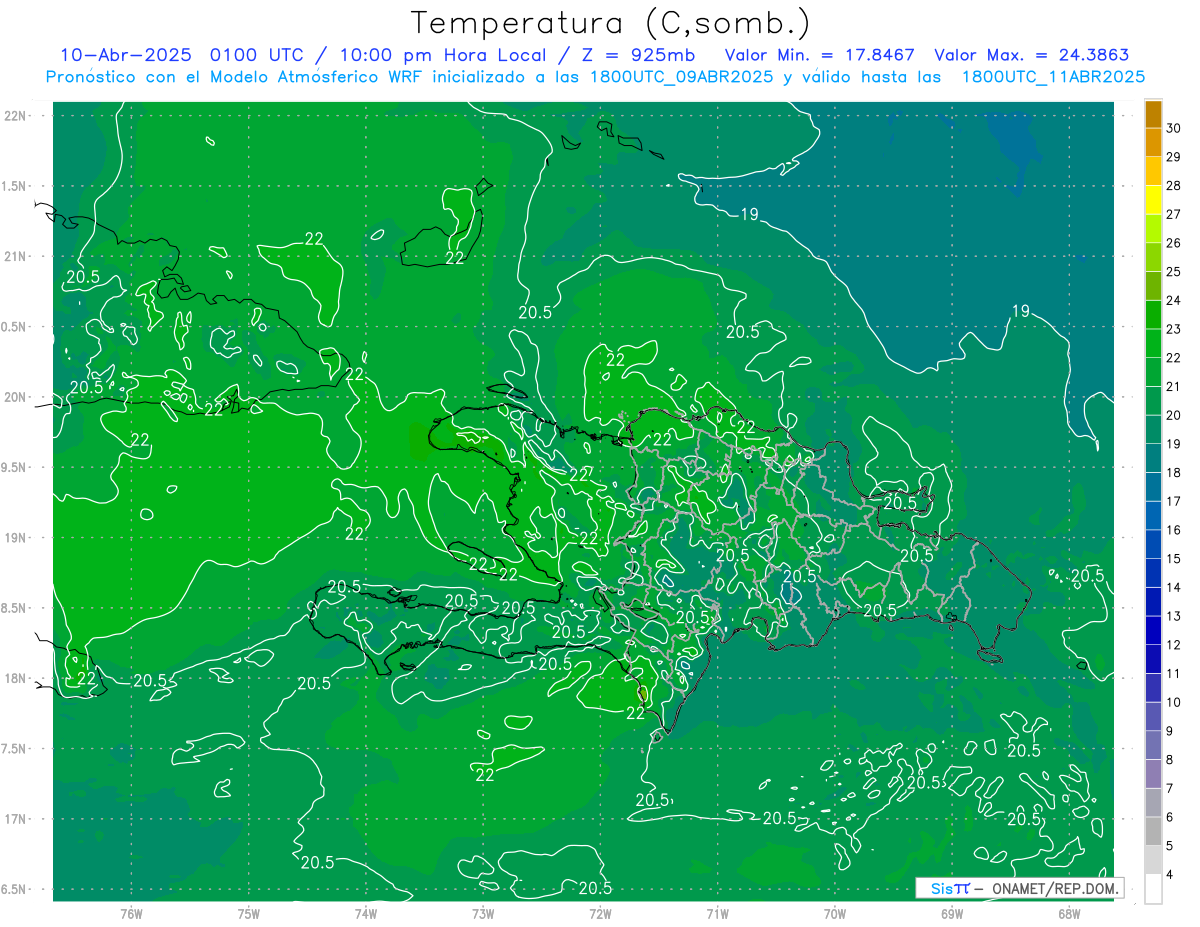Viewport: 1200px width, 927px height.
Task: Click legend value '21'
Action: pyautogui.click(x=1174, y=387)
